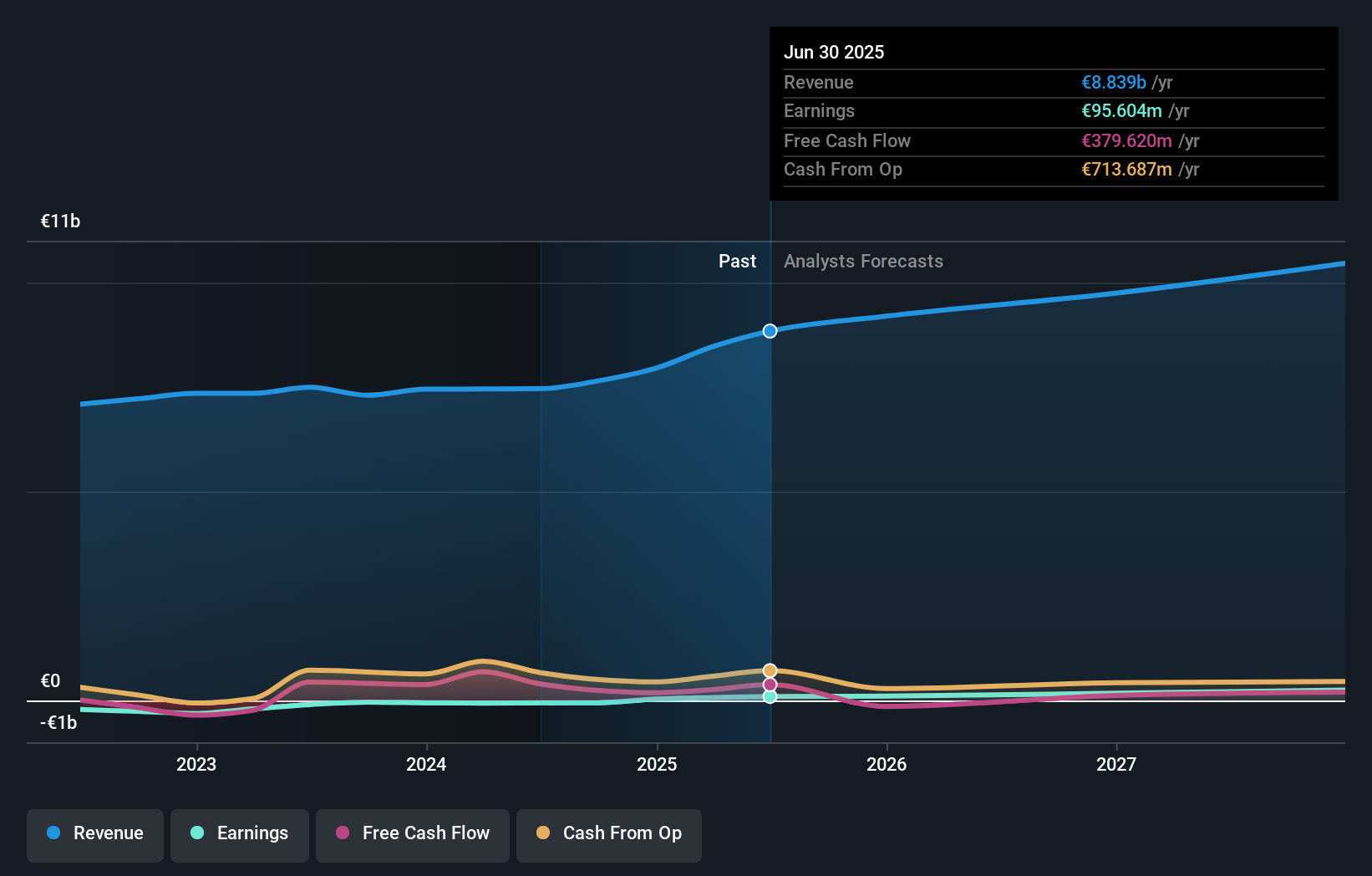Click the teal Earnings legend dot
Viewport: 1372px width, 876px height.
(x=196, y=833)
